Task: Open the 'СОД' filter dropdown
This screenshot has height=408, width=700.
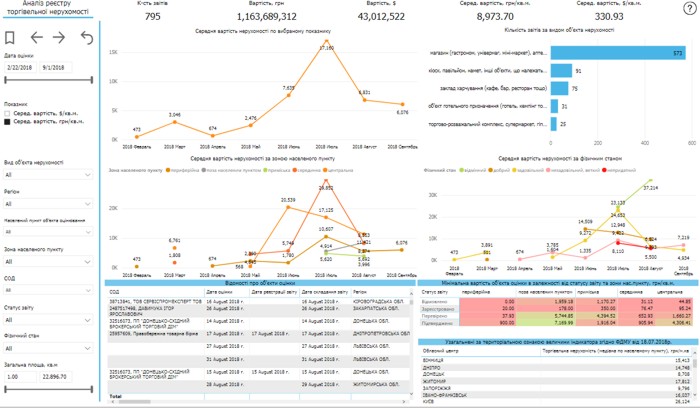Action: click(x=48, y=290)
